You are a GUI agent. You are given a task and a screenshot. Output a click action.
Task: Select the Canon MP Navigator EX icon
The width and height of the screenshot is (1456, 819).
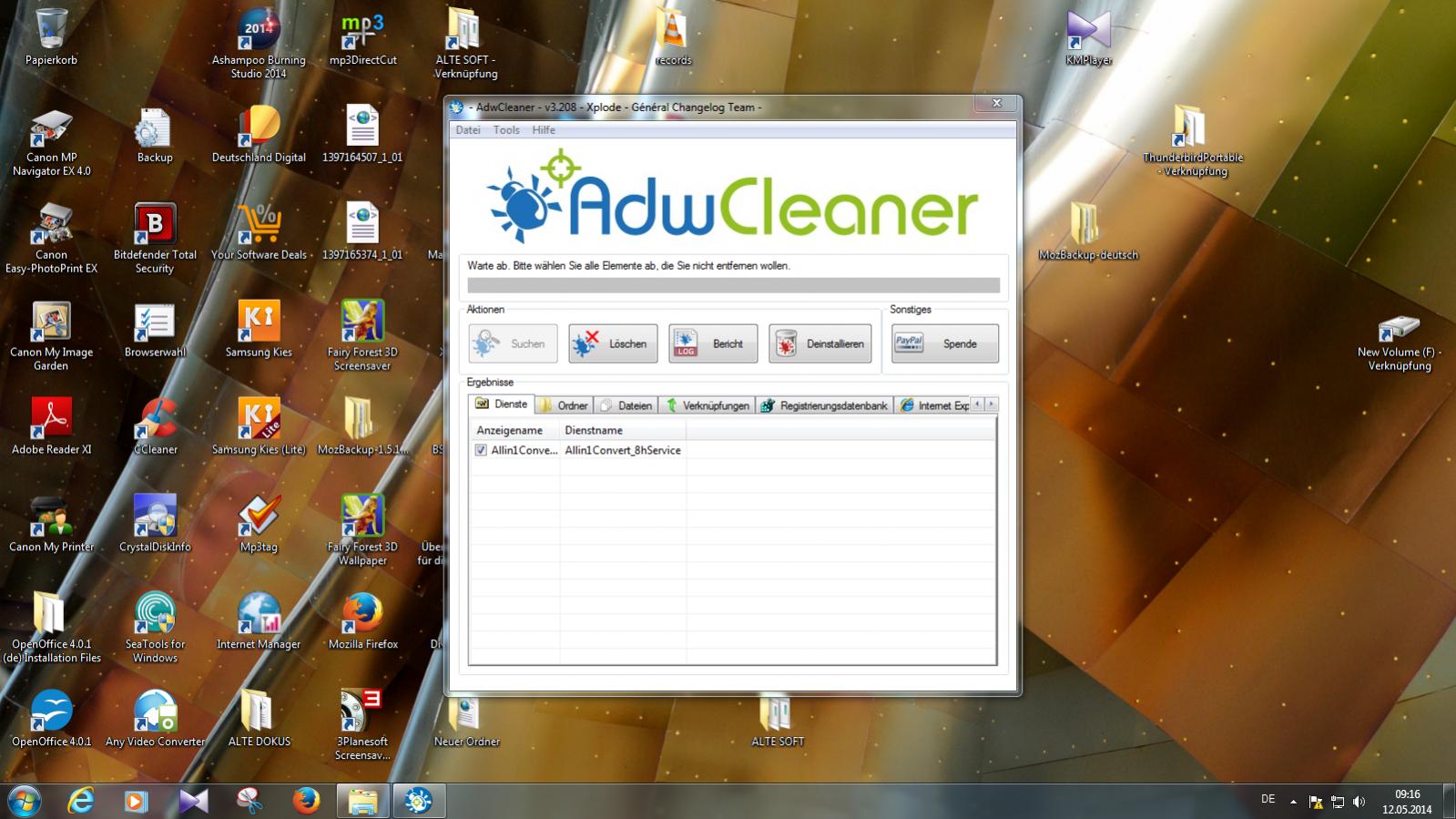click(51, 141)
